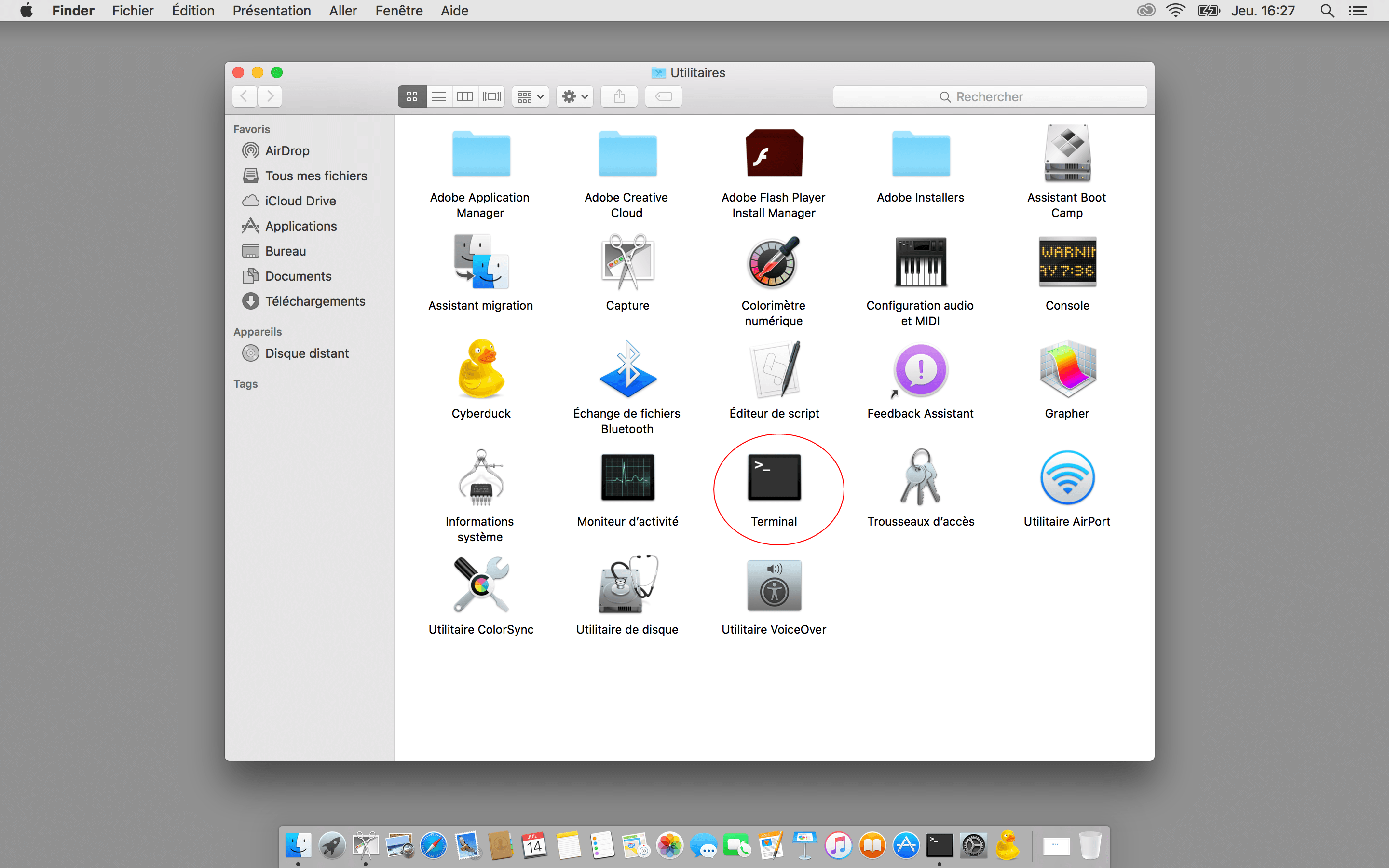
Task: Select Adobe Flash Player Install Manager
Action: pos(774,153)
